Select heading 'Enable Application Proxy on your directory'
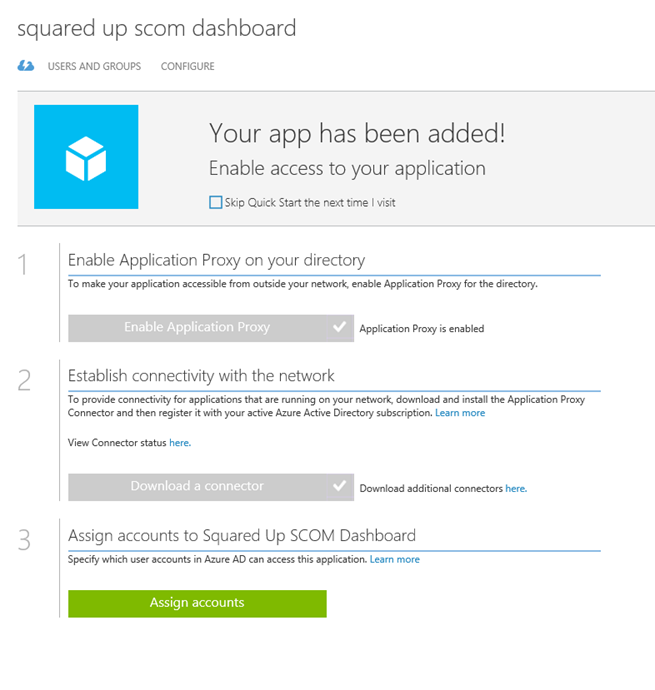This screenshot has height=690, width=655. point(217,261)
